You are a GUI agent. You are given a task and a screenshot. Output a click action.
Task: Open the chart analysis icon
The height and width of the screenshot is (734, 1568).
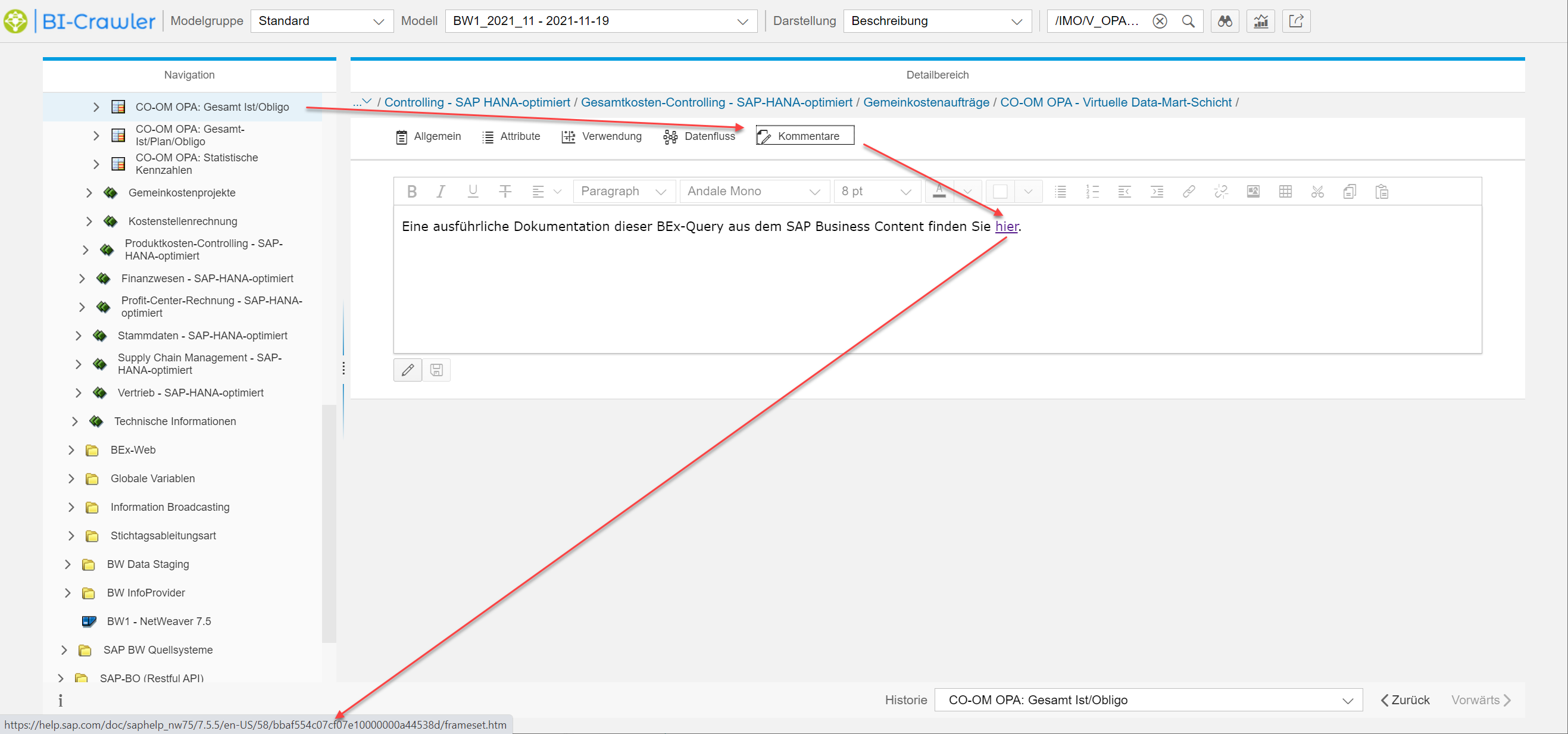[1260, 21]
